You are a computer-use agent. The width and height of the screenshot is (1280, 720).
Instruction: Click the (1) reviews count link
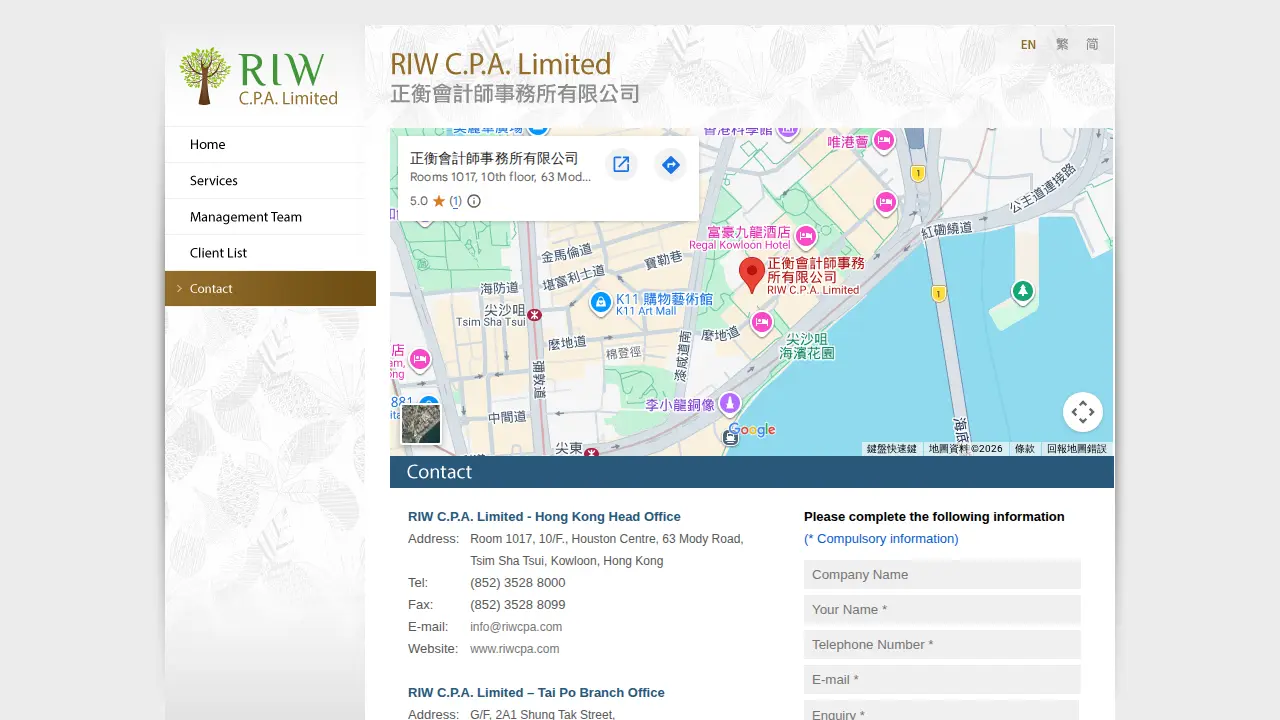point(455,201)
